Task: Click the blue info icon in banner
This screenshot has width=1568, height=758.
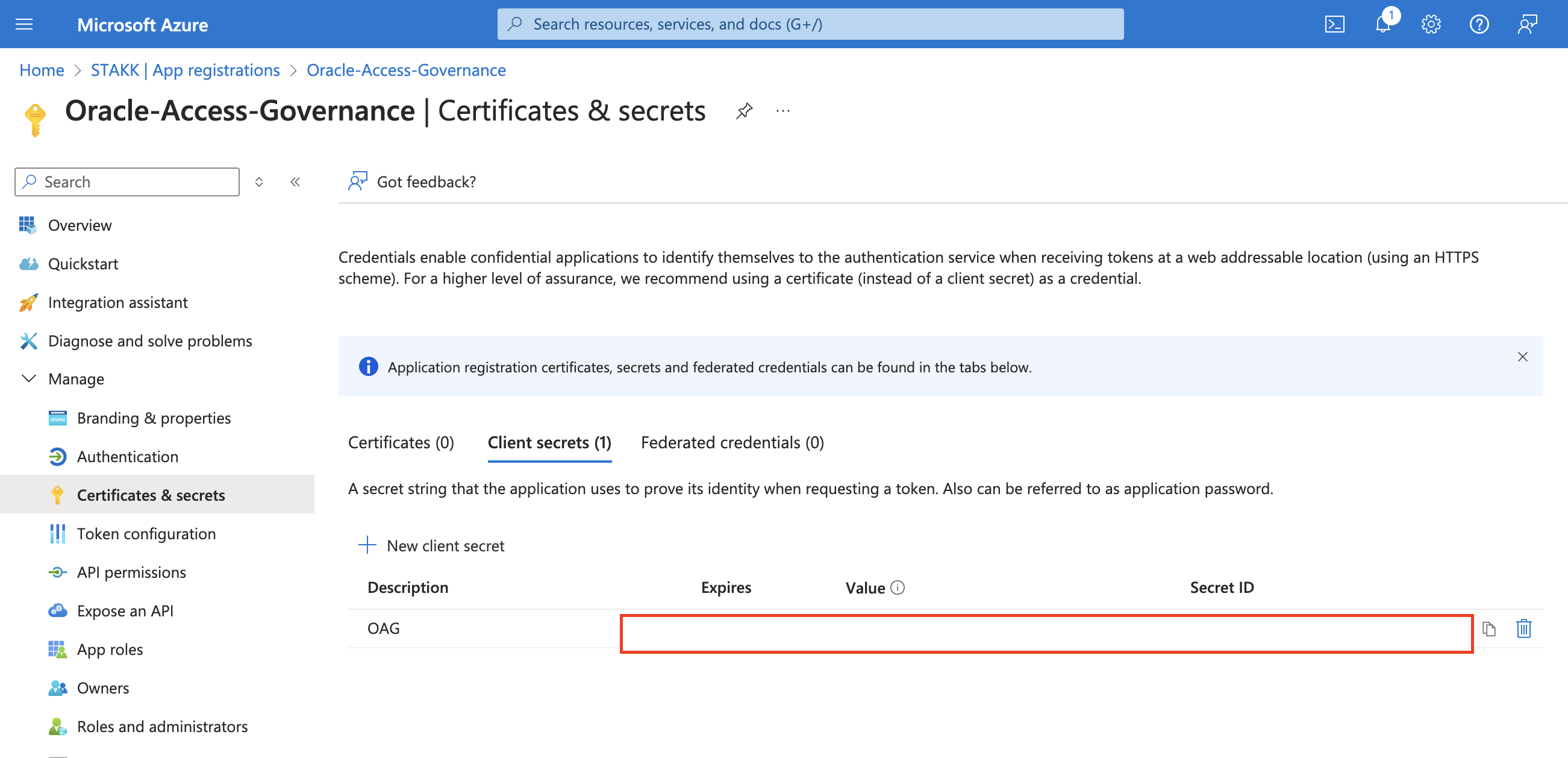Action: (x=368, y=366)
